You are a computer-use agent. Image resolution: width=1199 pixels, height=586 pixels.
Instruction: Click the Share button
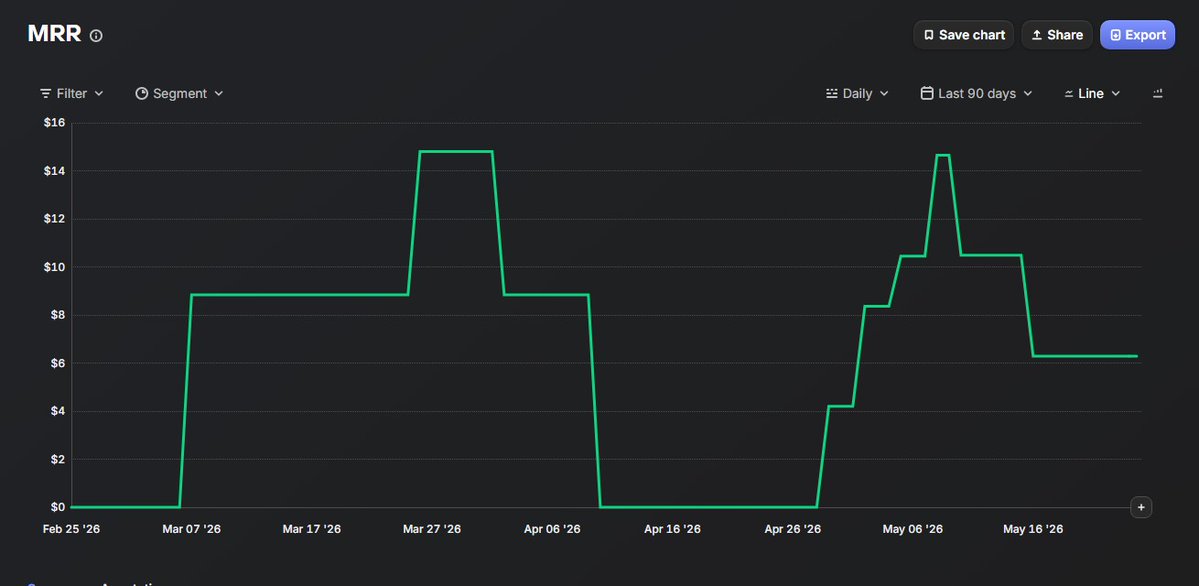click(x=1057, y=34)
